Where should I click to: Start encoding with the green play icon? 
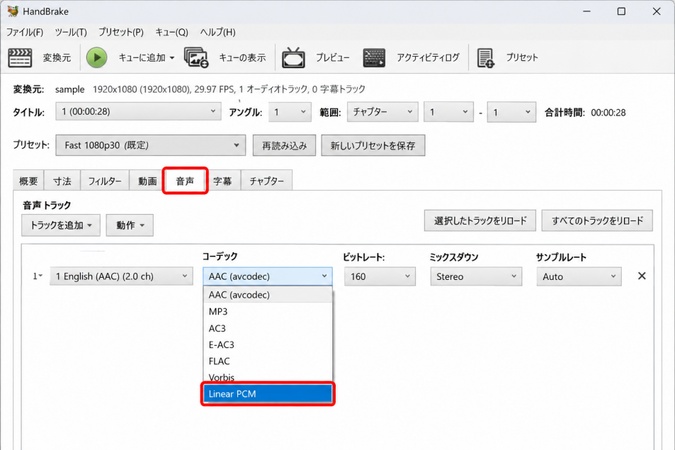96,57
